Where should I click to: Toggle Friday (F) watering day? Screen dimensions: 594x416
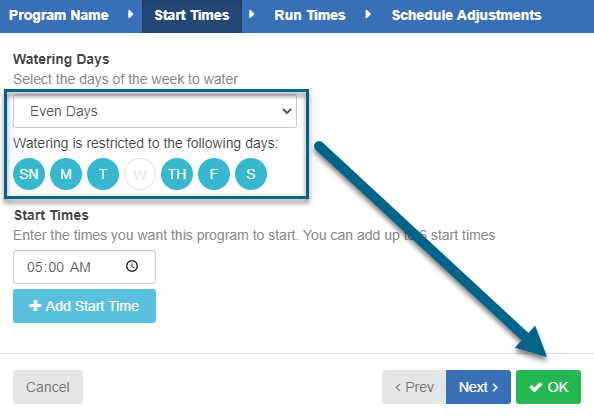(x=214, y=174)
